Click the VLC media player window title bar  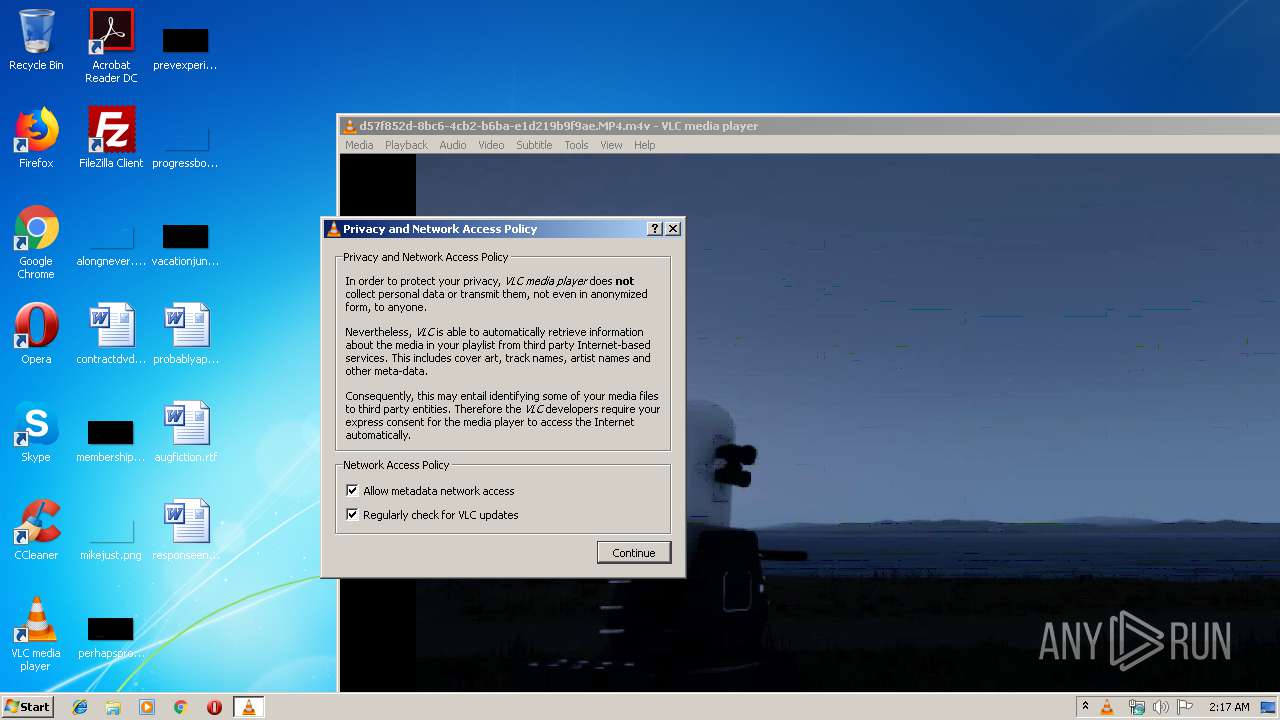(808, 126)
